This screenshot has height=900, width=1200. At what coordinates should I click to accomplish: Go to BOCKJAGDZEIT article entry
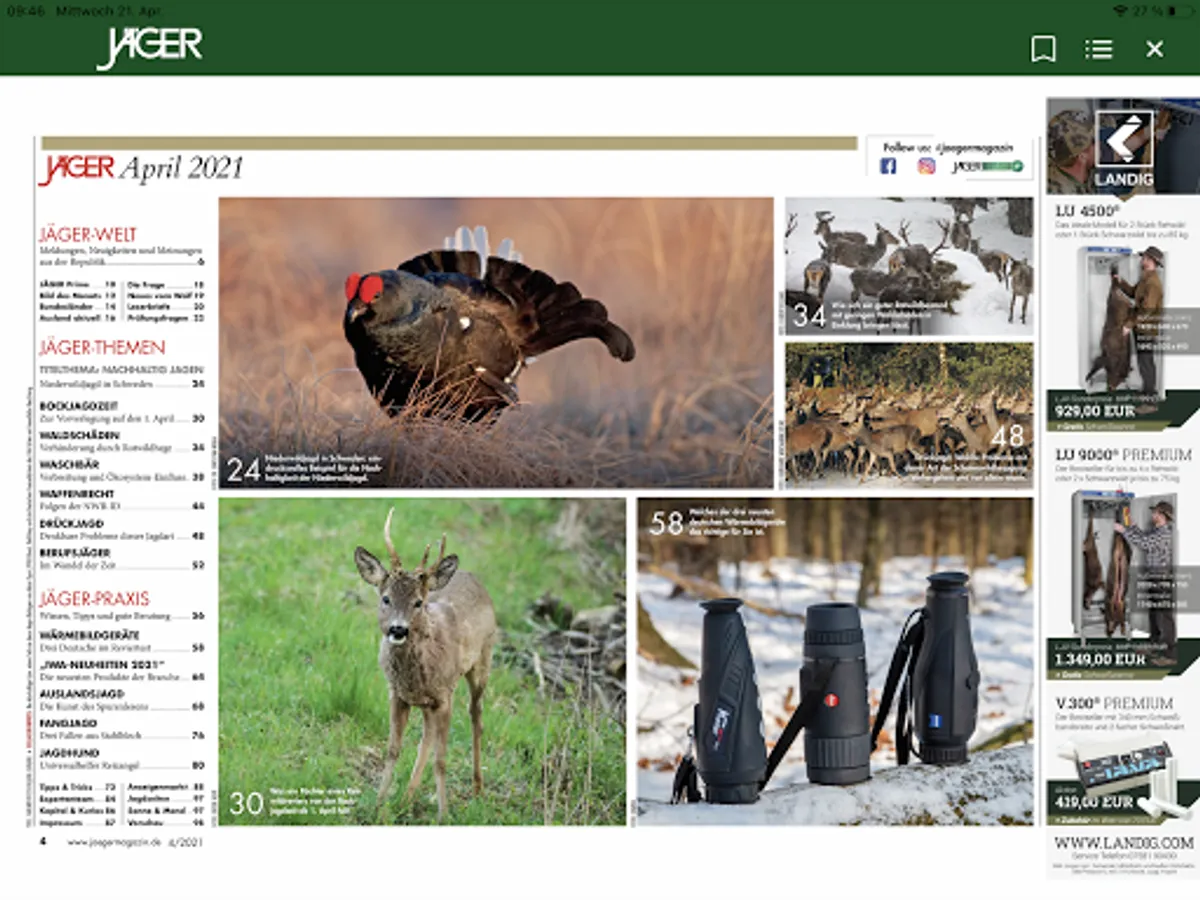(121, 412)
